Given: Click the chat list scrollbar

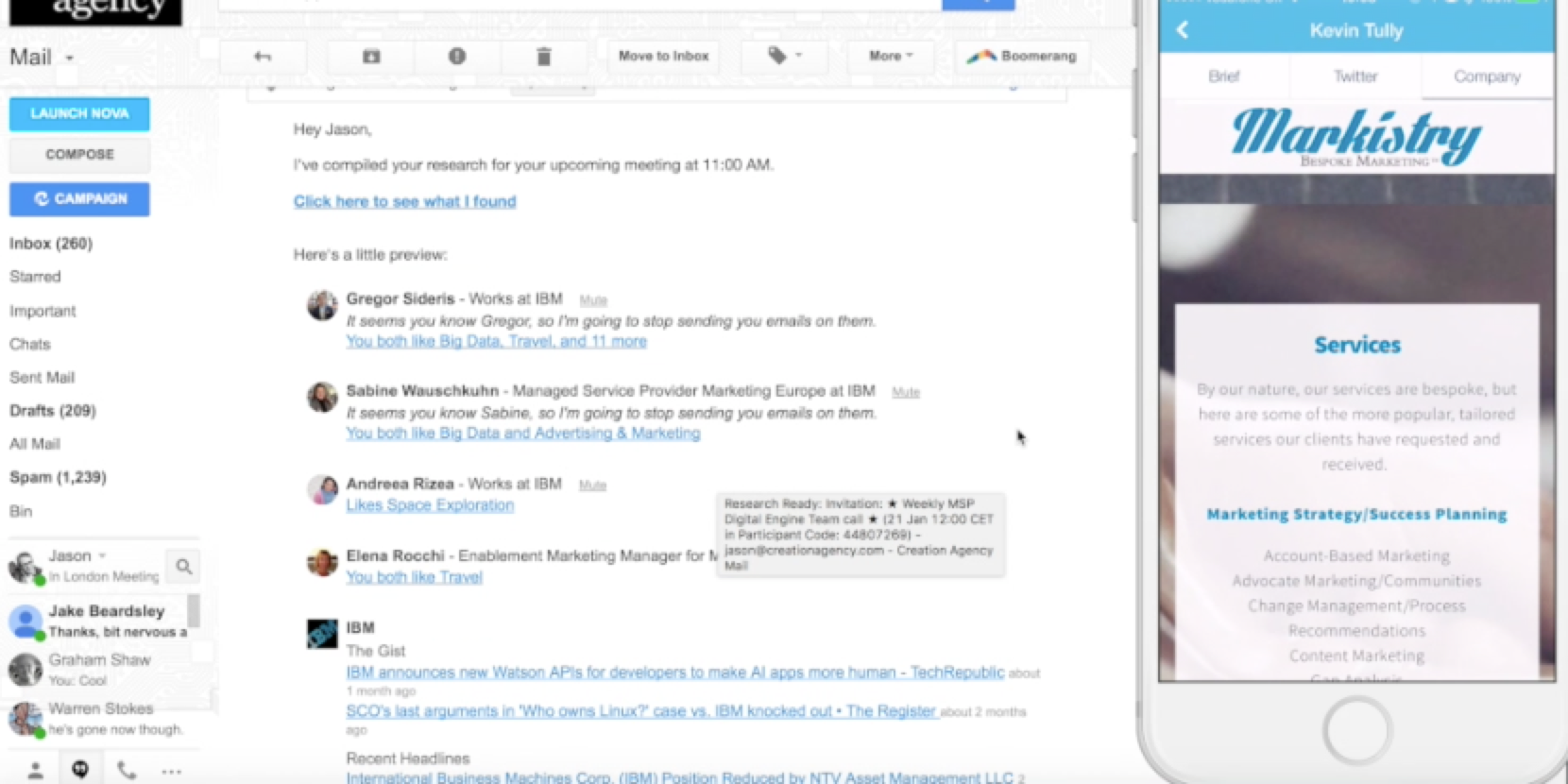Looking at the screenshot, I should 194,611.
